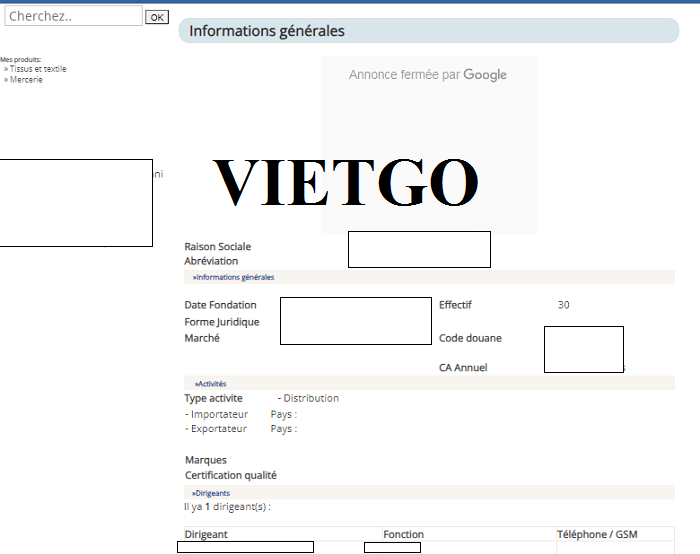Click the Téléphone / GSM column header
Image resolution: width=700 pixels, height=554 pixels.
pyautogui.click(x=597, y=535)
